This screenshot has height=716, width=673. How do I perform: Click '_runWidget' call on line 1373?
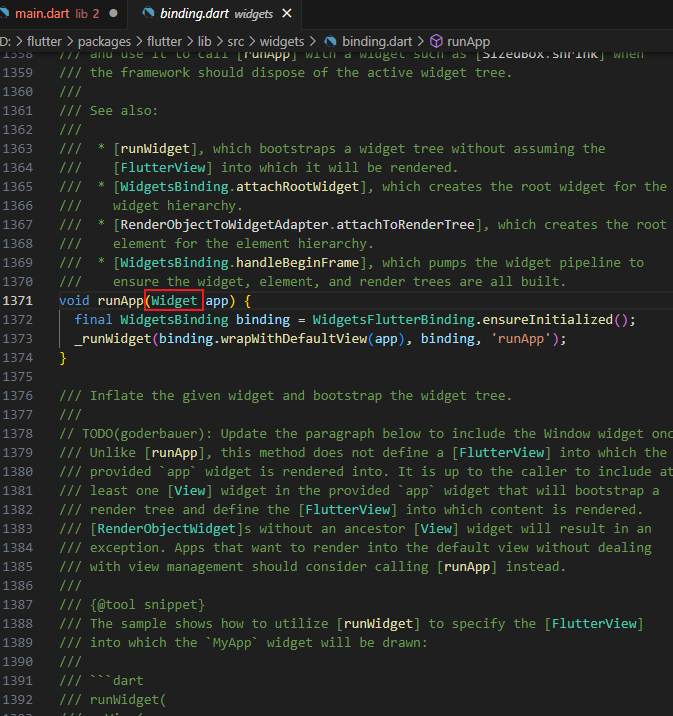click(113, 339)
